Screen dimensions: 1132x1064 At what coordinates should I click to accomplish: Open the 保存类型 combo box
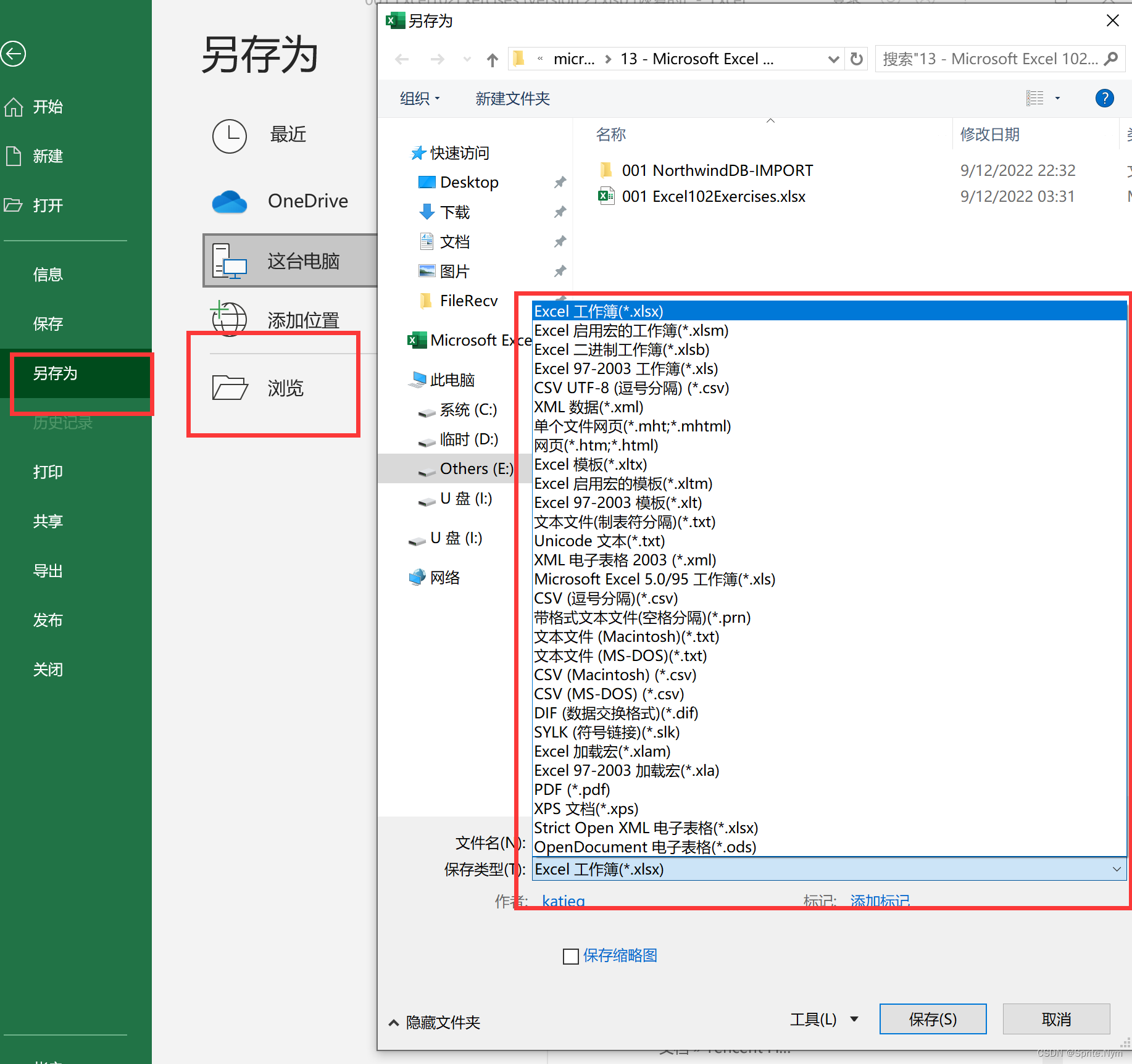click(x=829, y=870)
